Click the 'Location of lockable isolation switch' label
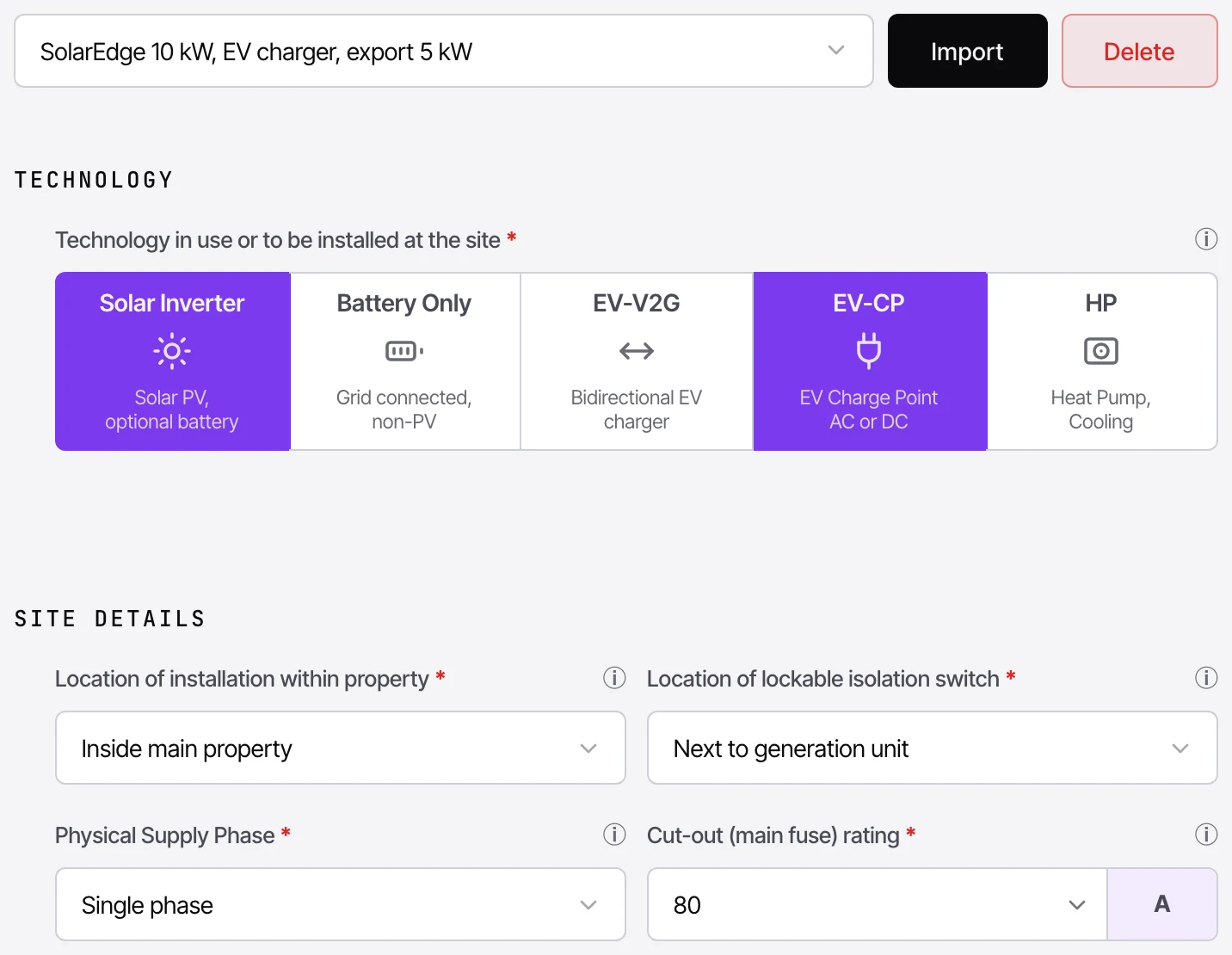 pos(823,679)
